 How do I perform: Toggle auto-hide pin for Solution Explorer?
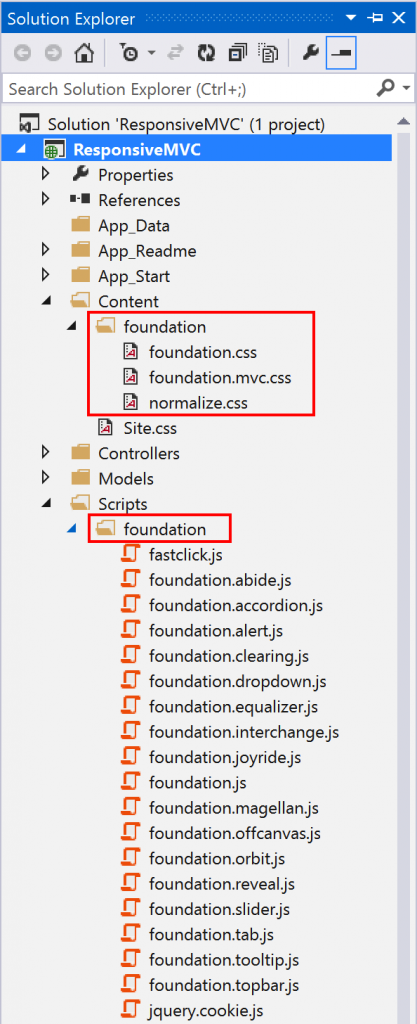tap(375, 18)
